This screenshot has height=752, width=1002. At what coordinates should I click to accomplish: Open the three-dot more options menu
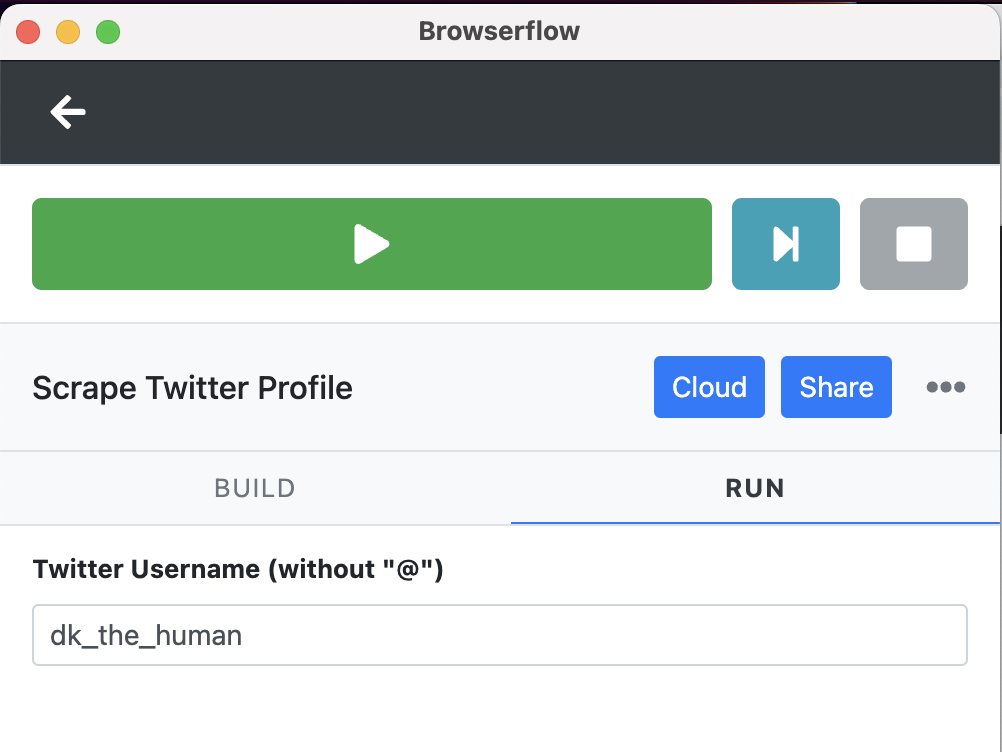(946, 387)
